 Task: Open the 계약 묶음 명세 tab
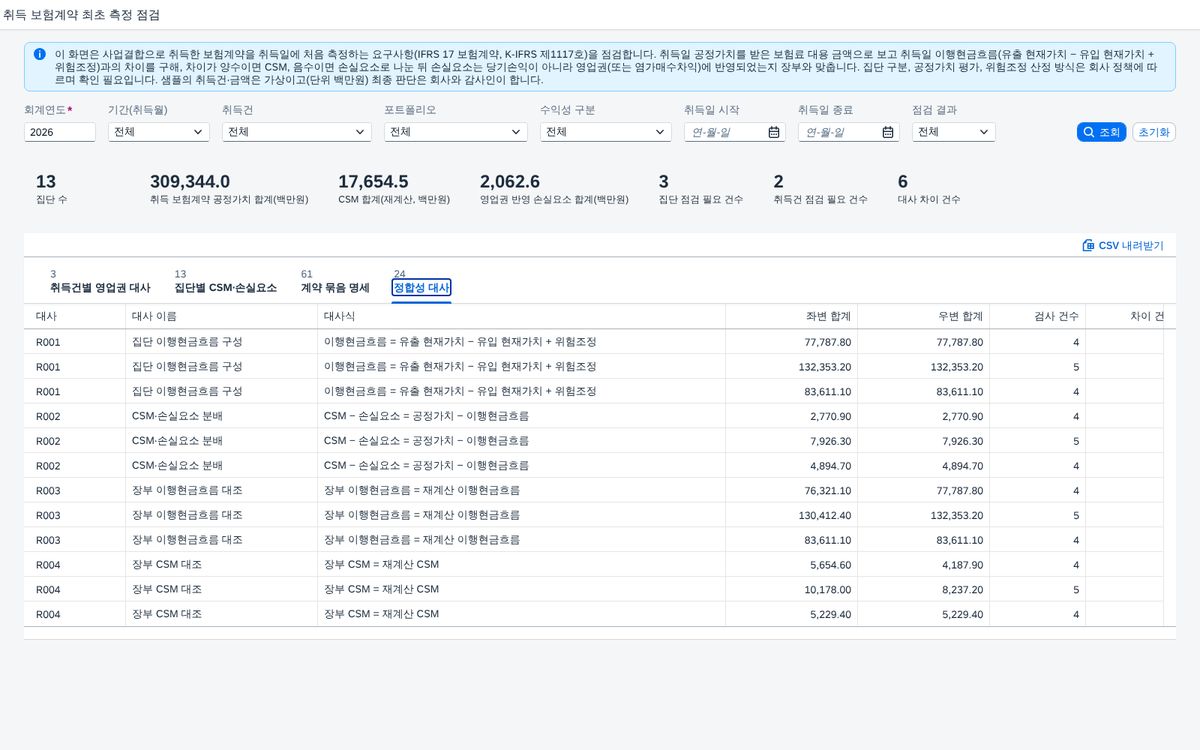tap(335, 281)
